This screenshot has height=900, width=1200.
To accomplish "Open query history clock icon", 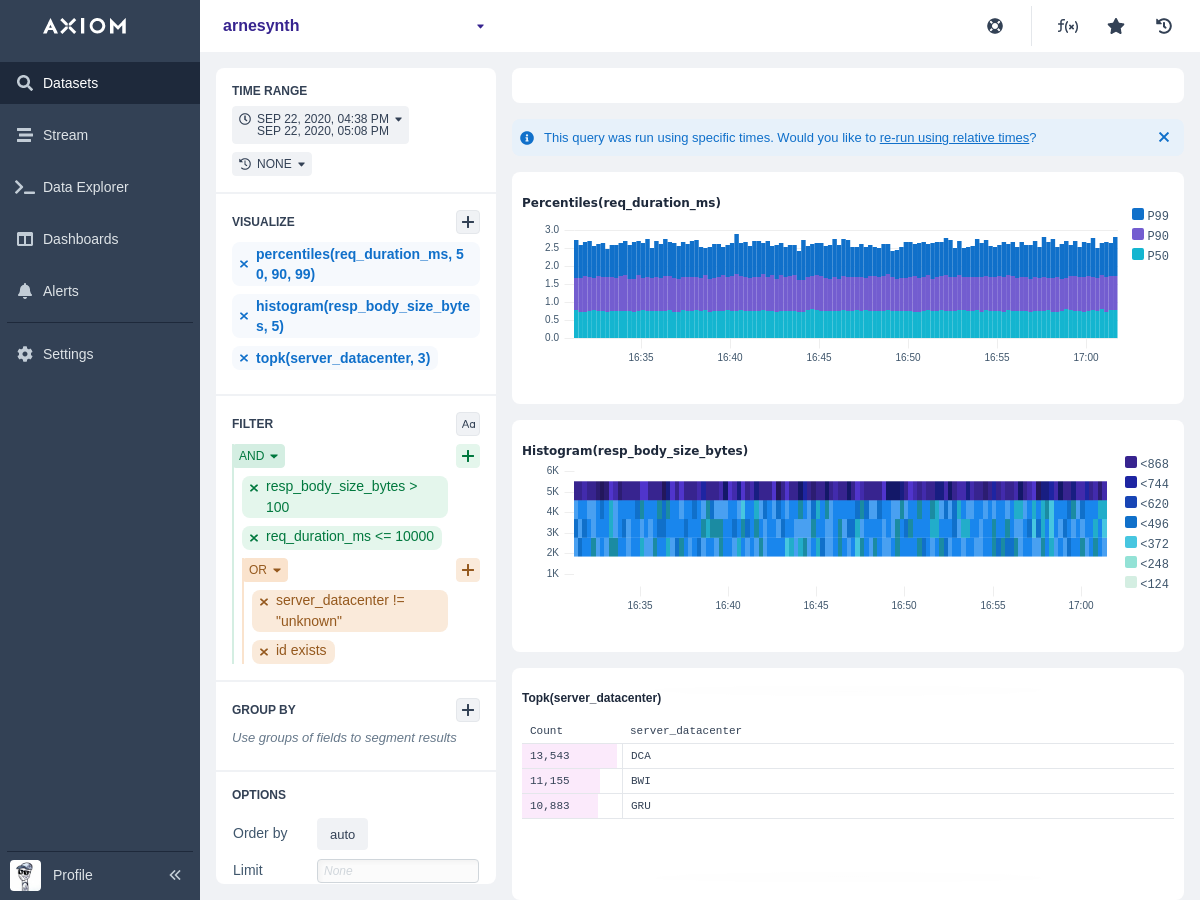I will click(x=1164, y=26).
